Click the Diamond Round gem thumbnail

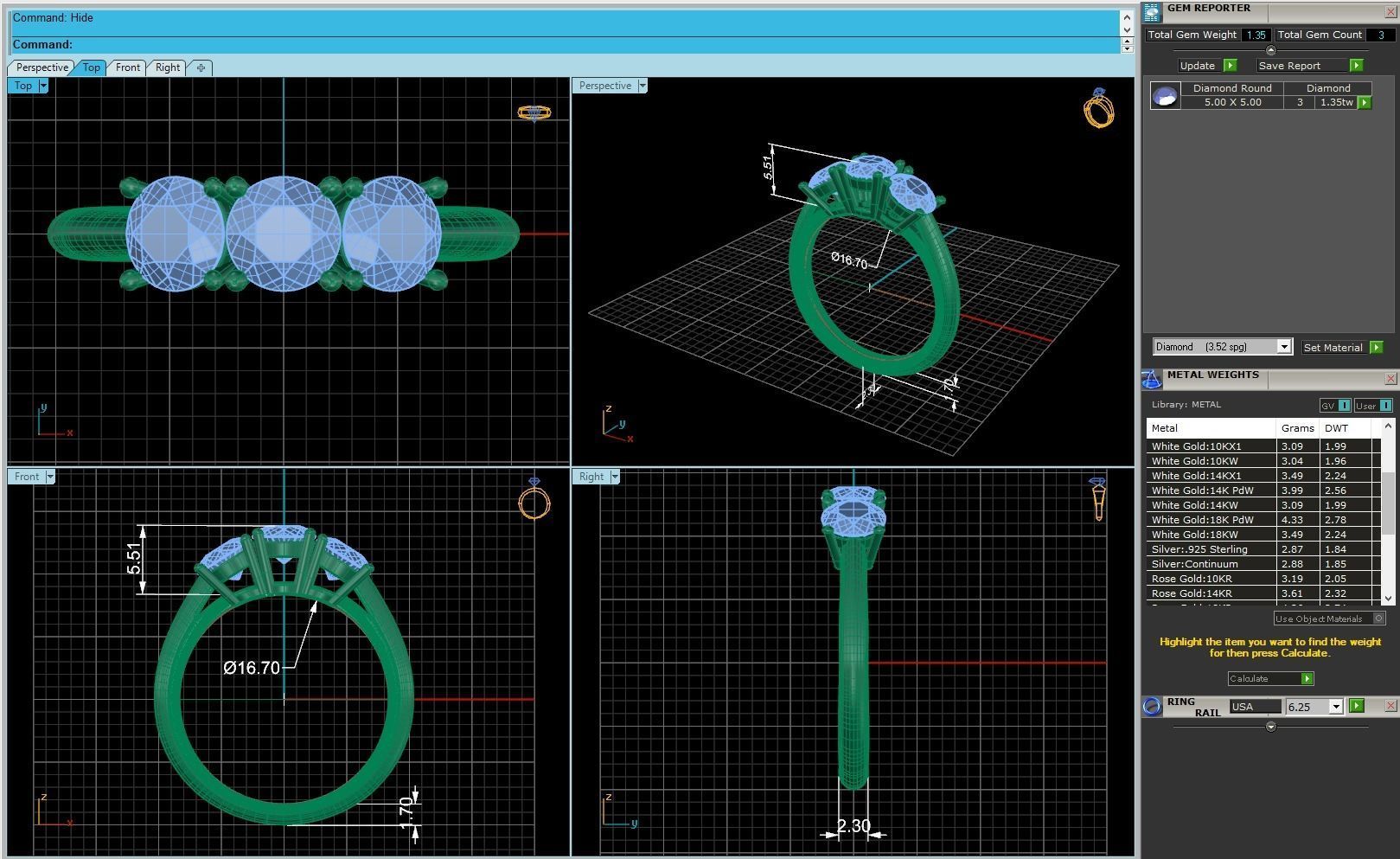point(1166,95)
